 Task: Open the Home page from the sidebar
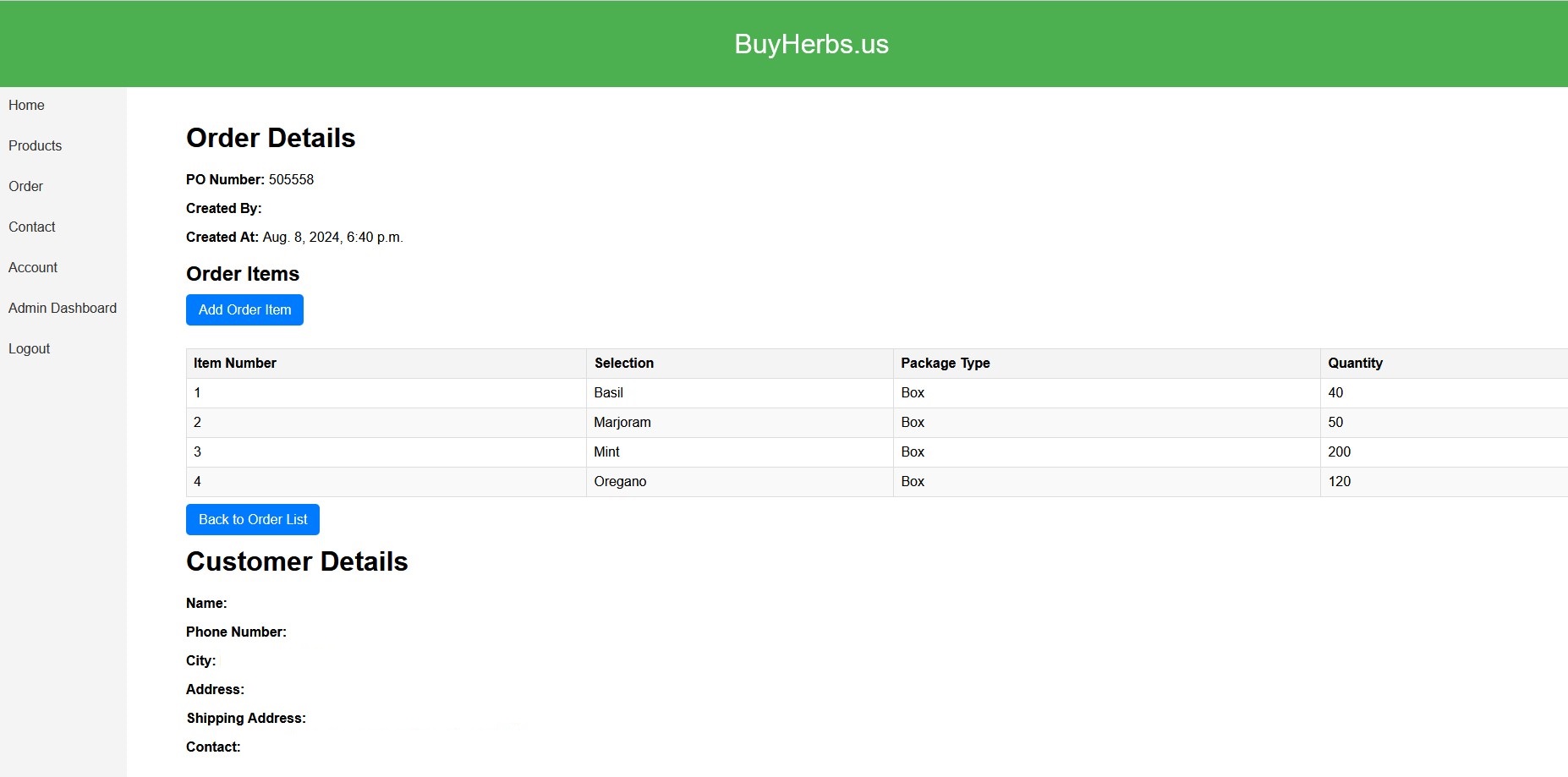click(26, 105)
